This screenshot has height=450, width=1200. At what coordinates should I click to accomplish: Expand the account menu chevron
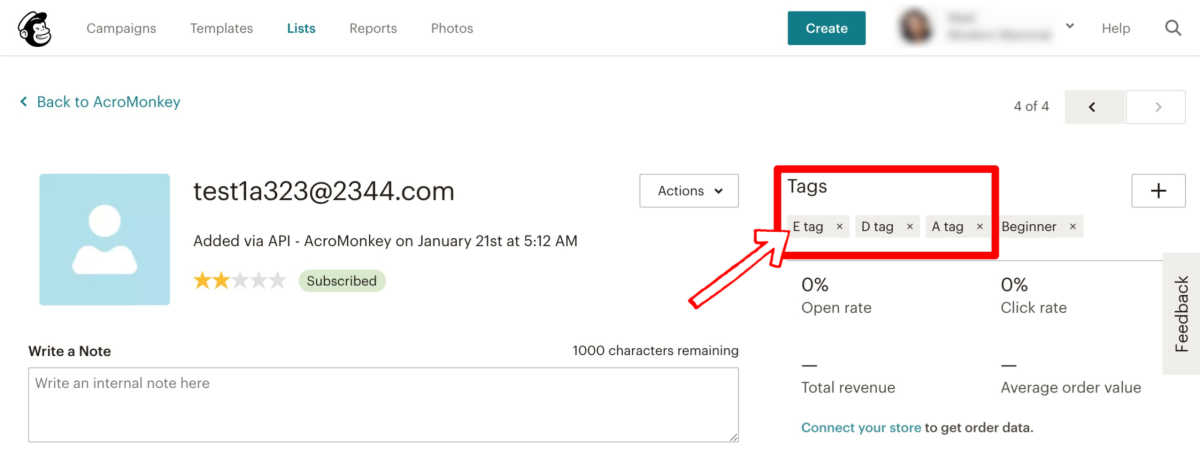point(1069,27)
